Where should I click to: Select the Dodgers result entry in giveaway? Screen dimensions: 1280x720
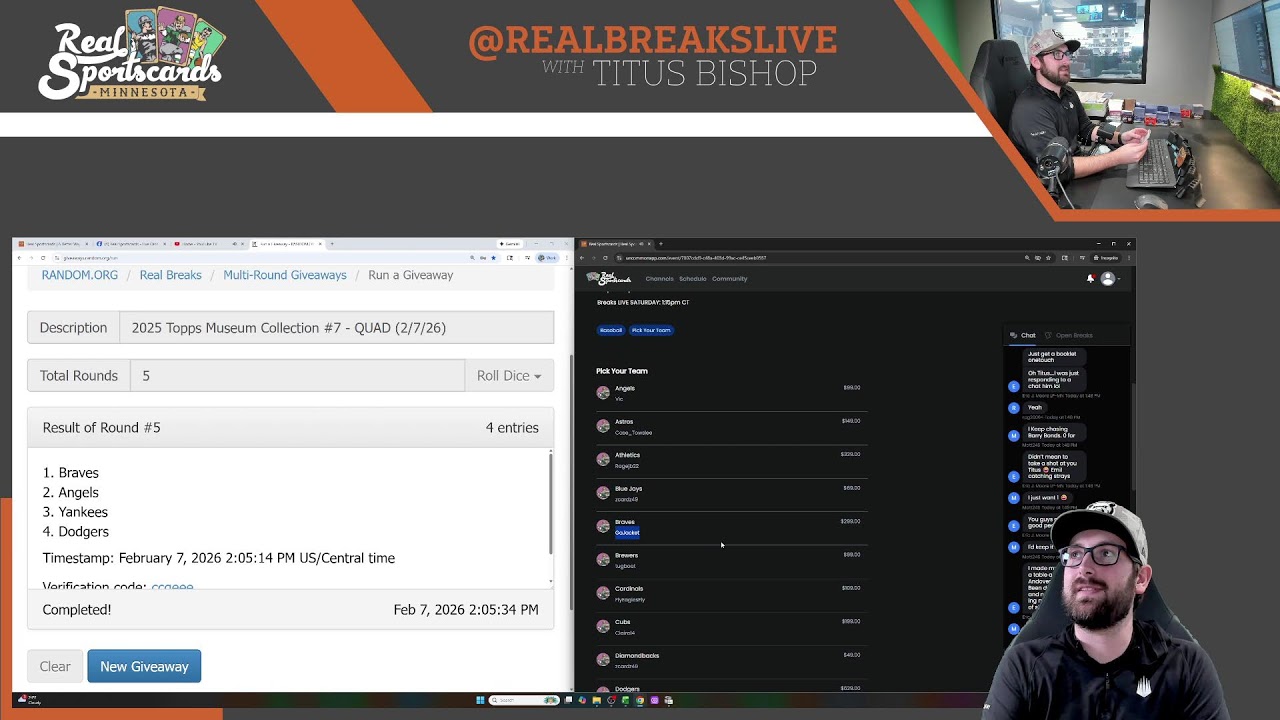pos(83,531)
